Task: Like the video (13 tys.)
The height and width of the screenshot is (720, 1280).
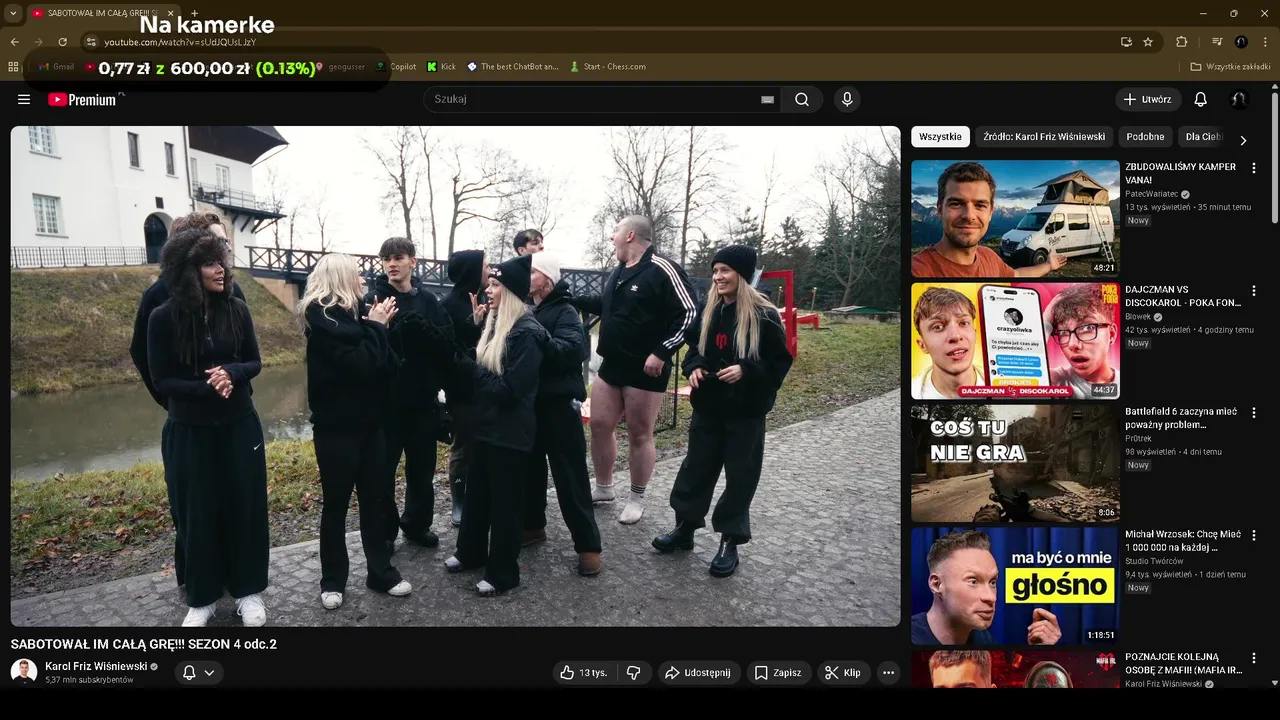Action: point(584,673)
